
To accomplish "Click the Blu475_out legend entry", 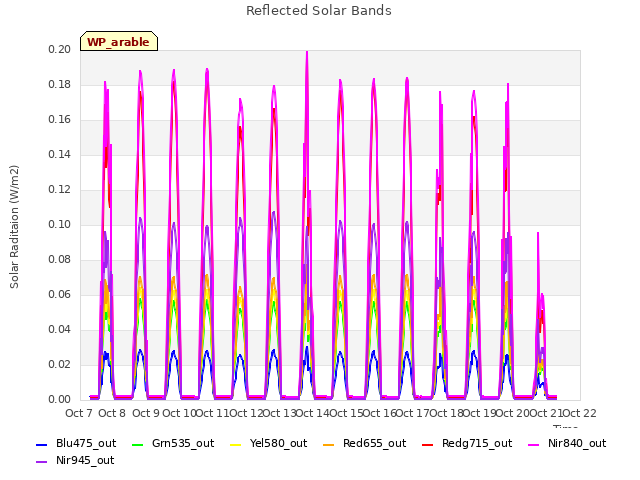I will (x=76, y=443).
